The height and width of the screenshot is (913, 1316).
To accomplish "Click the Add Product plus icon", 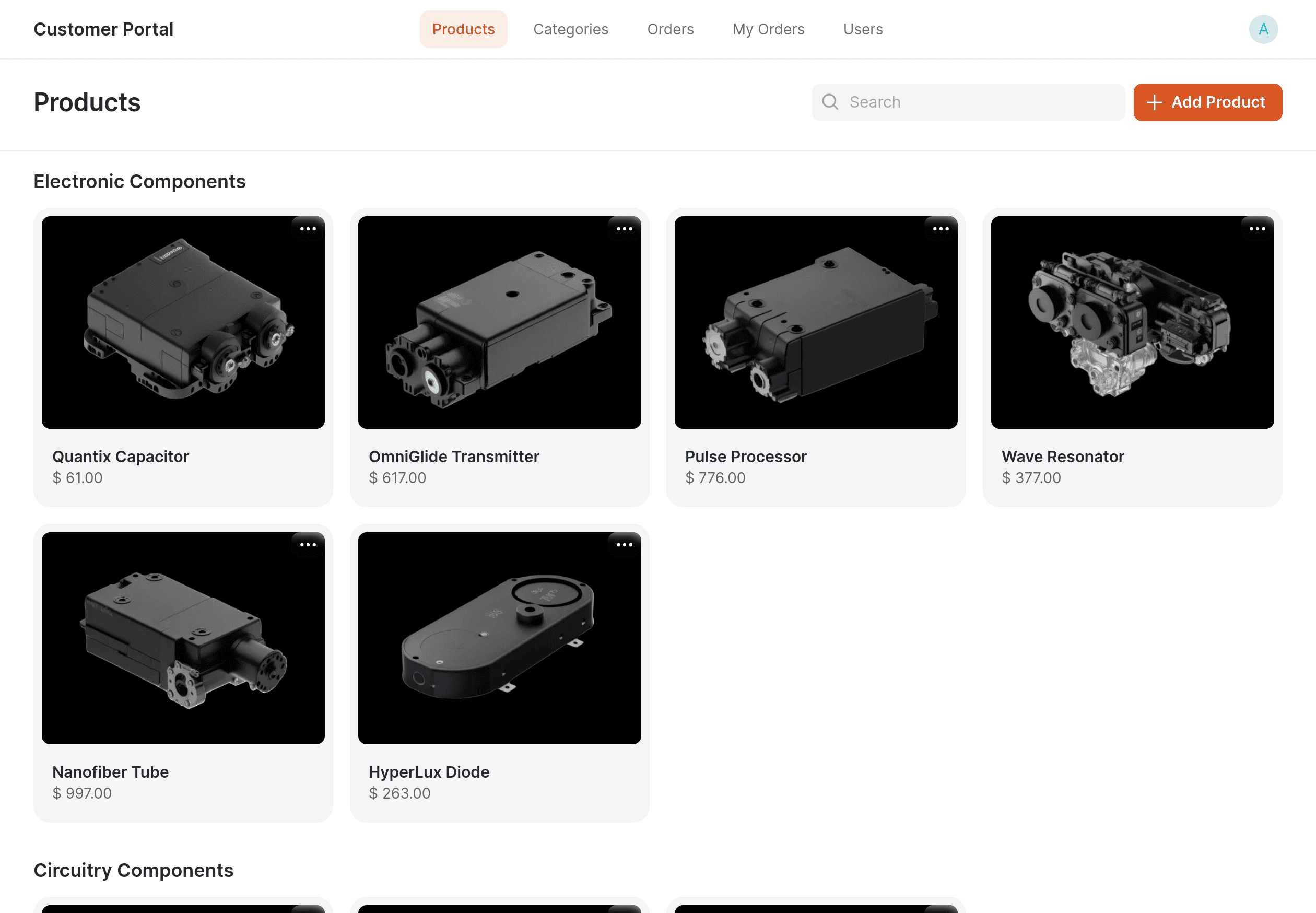I will (1153, 102).
